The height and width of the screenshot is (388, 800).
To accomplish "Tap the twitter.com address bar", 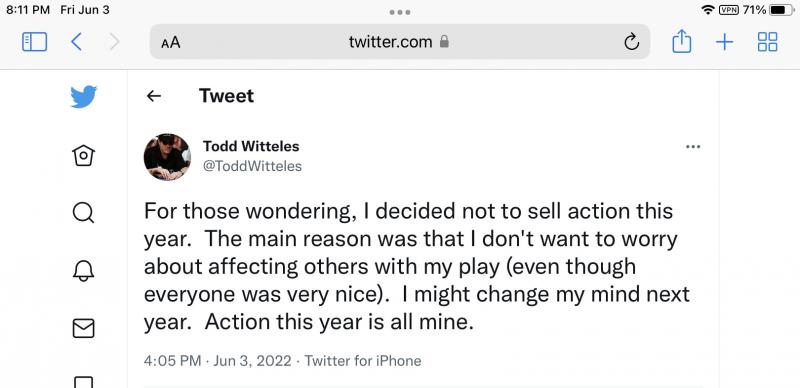I will click(x=399, y=42).
